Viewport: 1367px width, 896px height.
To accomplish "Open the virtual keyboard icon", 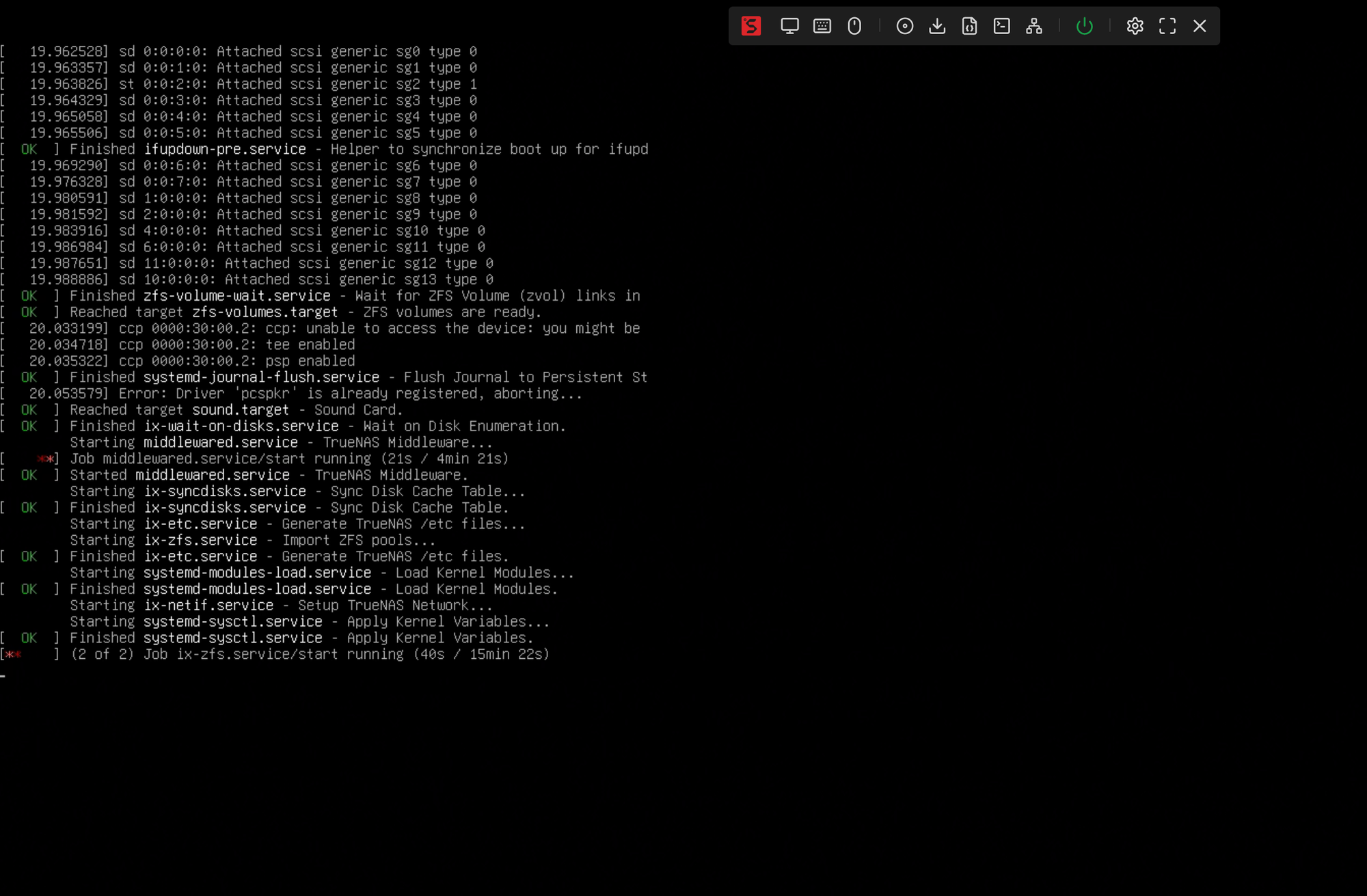I will pyautogui.click(x=822, y=26).
